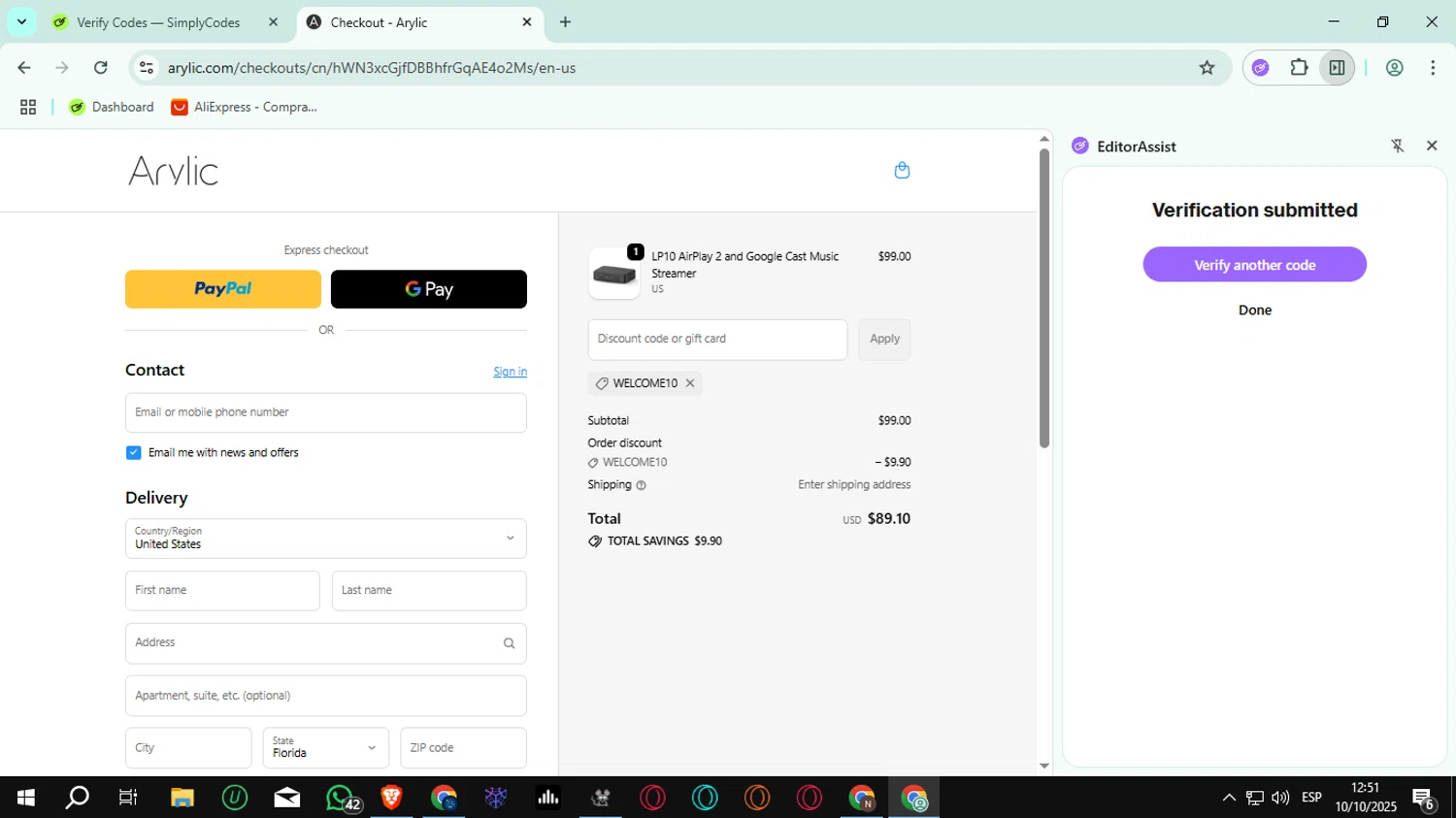
Task: Switch the ESP input language indicator
Action: click(1311, 798)
